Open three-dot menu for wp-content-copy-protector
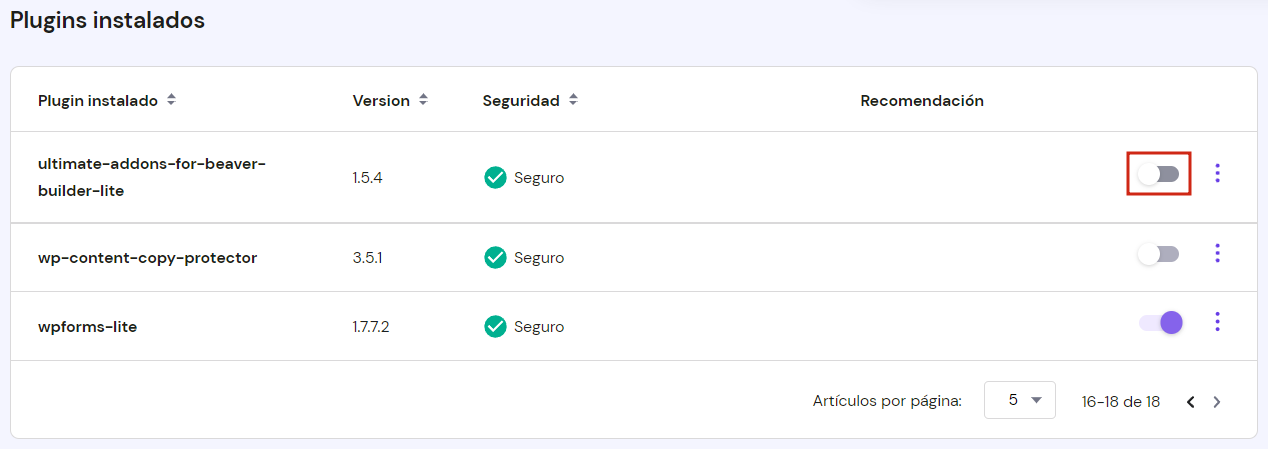 pos(1217,253)
